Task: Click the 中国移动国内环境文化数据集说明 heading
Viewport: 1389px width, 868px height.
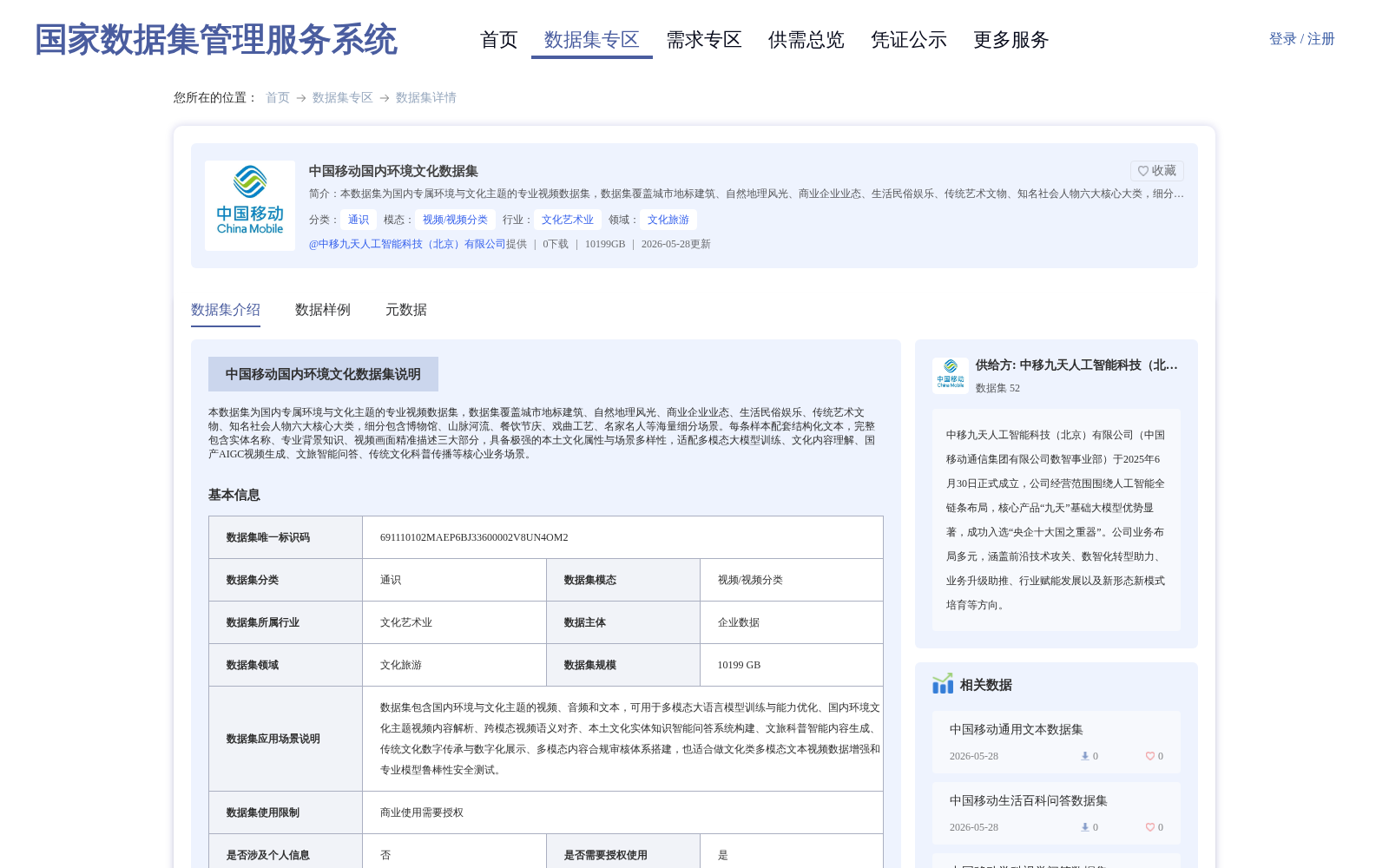Action: [x=323, y=374]
